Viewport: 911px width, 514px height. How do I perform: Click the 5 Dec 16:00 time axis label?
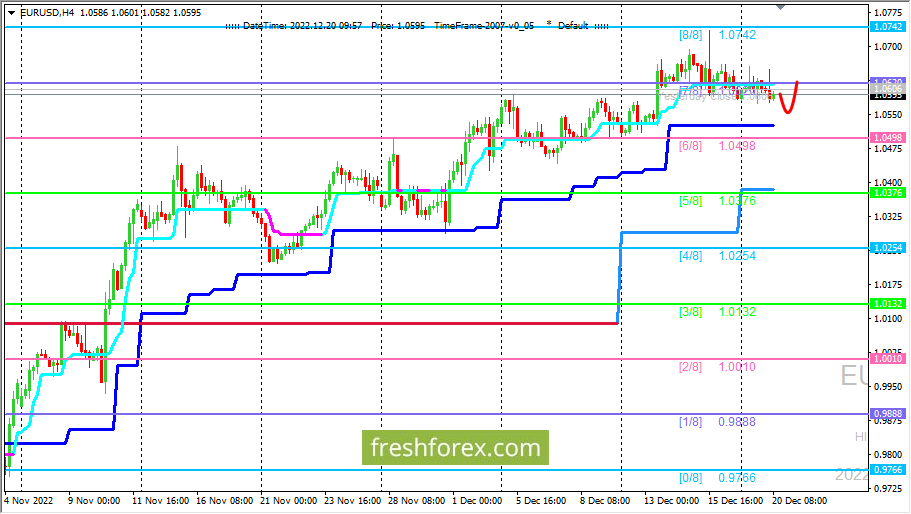tap(541, 501)
